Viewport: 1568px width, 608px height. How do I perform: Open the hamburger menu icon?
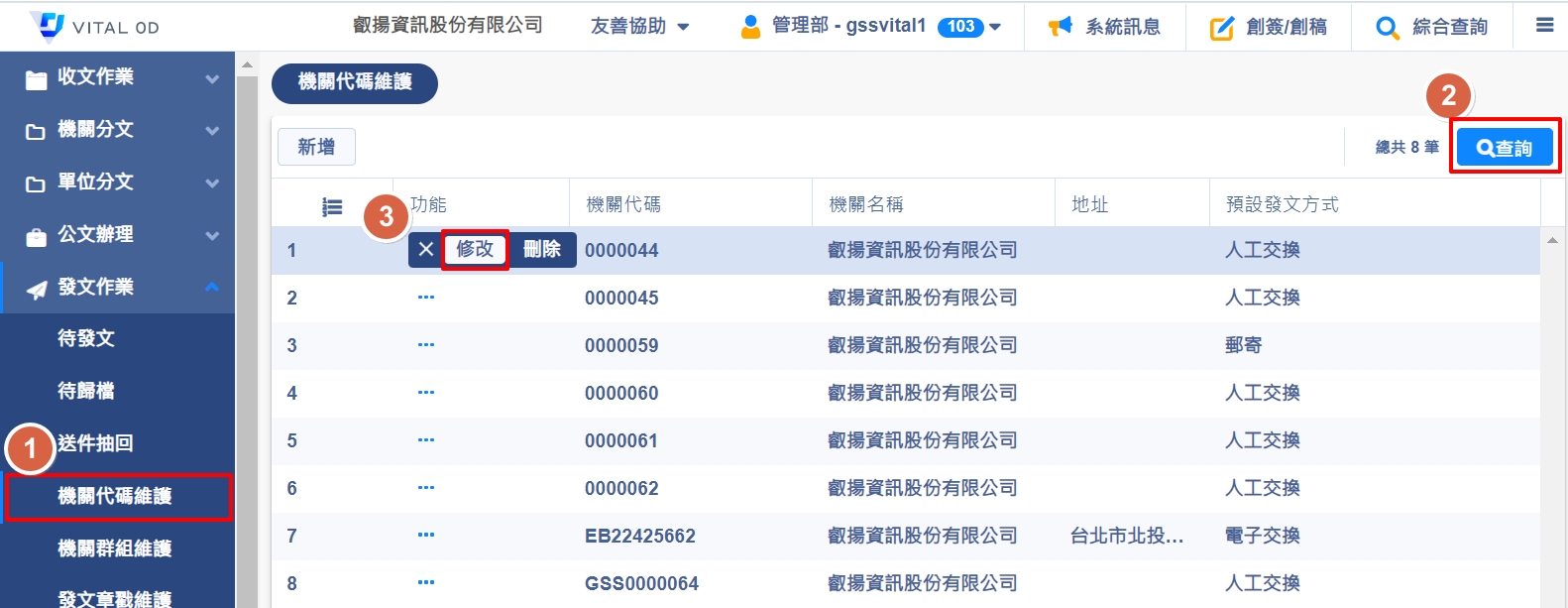[x=1544, y=26]
